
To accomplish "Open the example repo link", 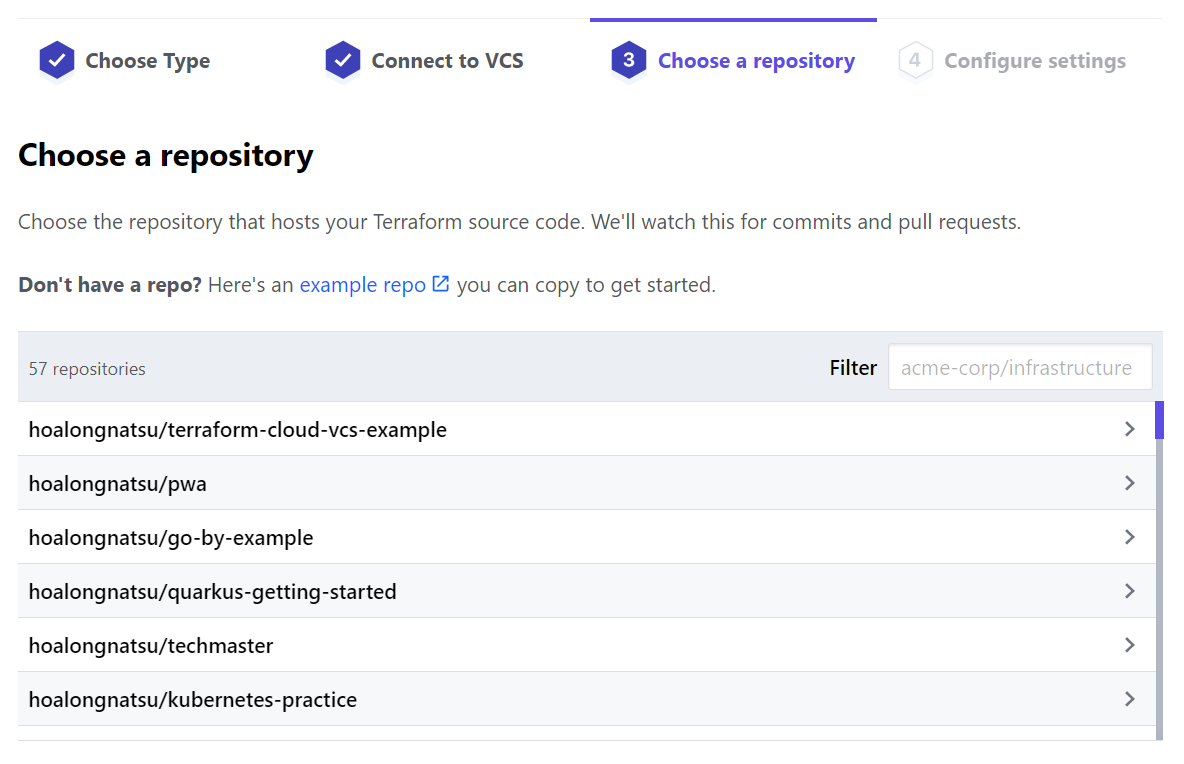I will coord(363,285).
